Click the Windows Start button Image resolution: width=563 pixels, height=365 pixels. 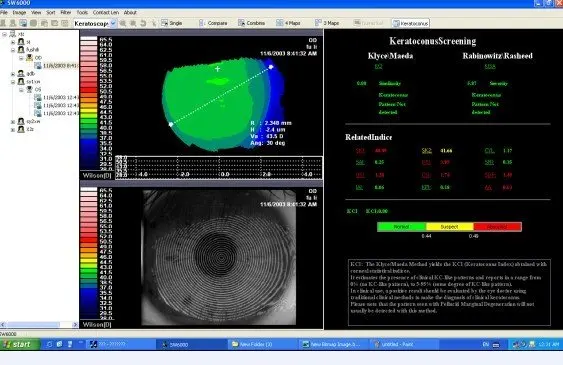[20, 345]
